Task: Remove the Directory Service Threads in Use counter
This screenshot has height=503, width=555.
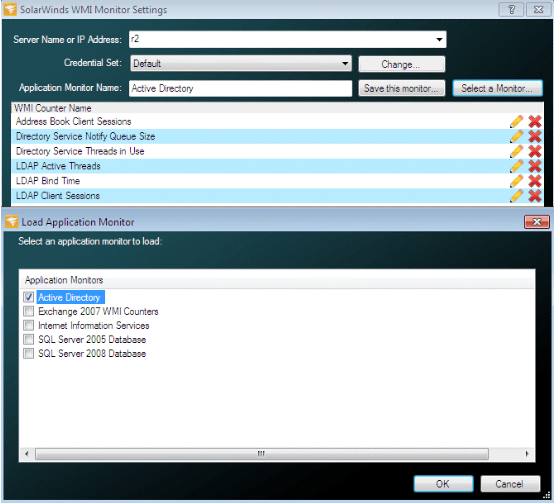Action: coord(534,151)
